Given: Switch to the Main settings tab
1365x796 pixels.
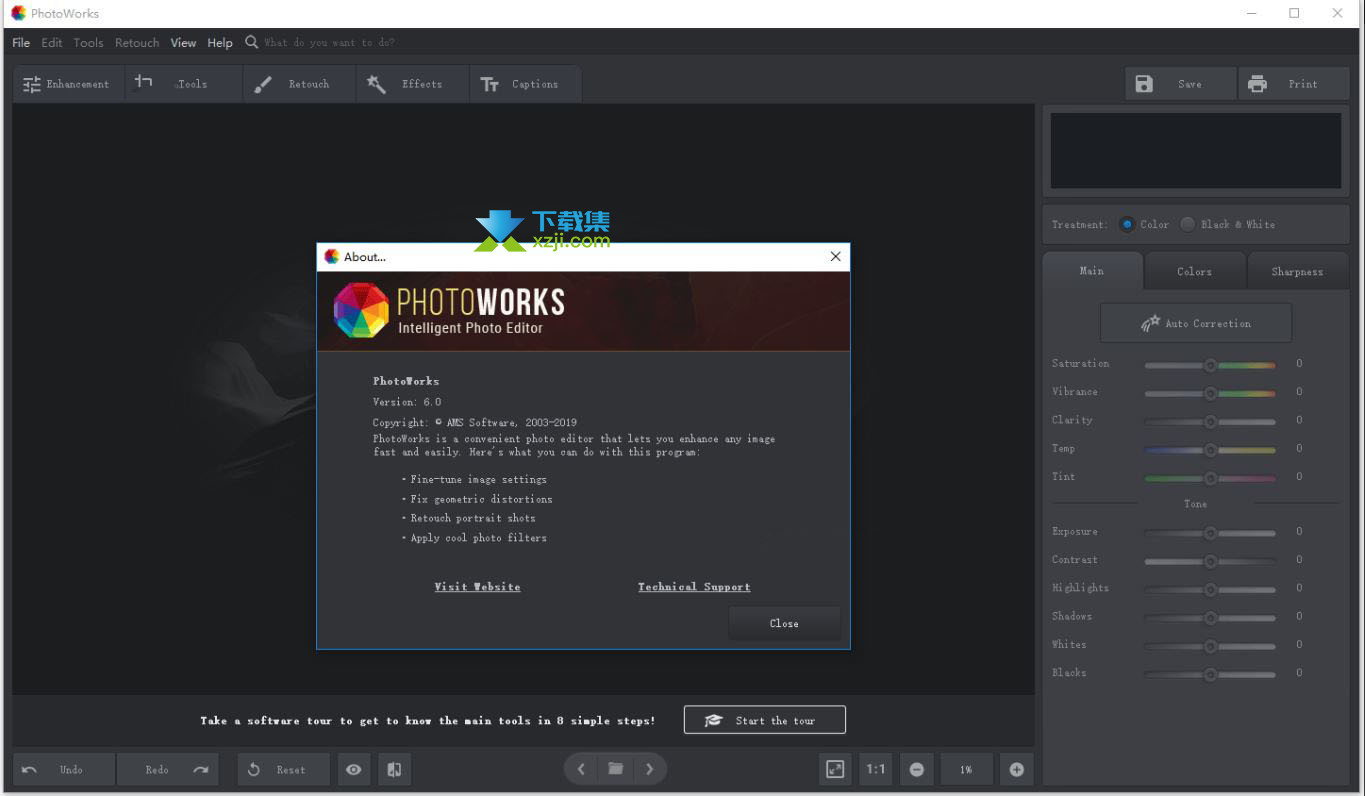Looking at the screenshot, I should (x=1092, y=271).
